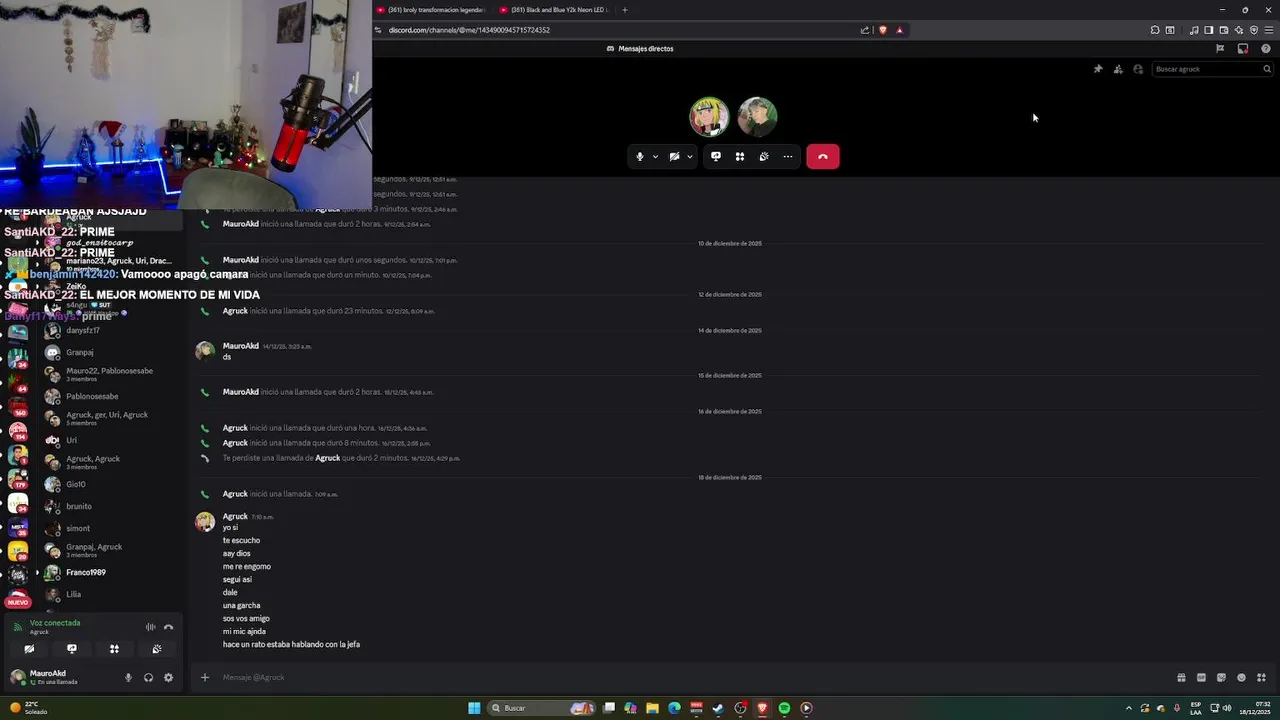Open sticker picker
1280x720 pixels.
pos(1221,677)
